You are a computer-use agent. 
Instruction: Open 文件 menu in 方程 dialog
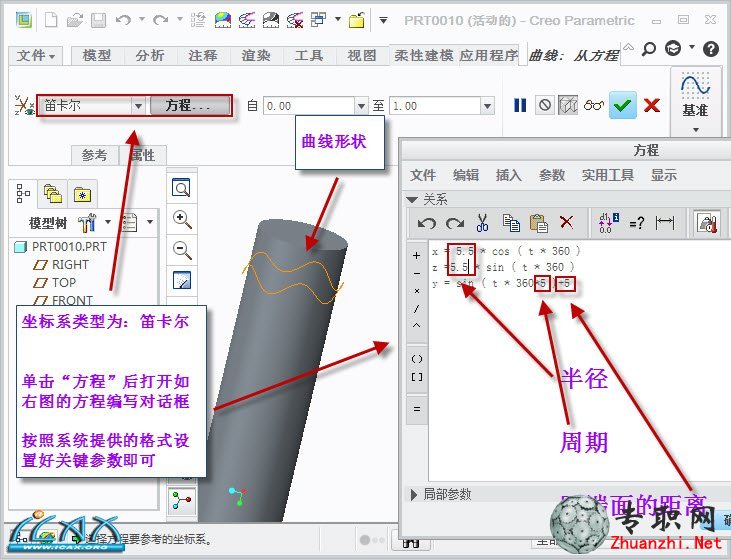423,175
